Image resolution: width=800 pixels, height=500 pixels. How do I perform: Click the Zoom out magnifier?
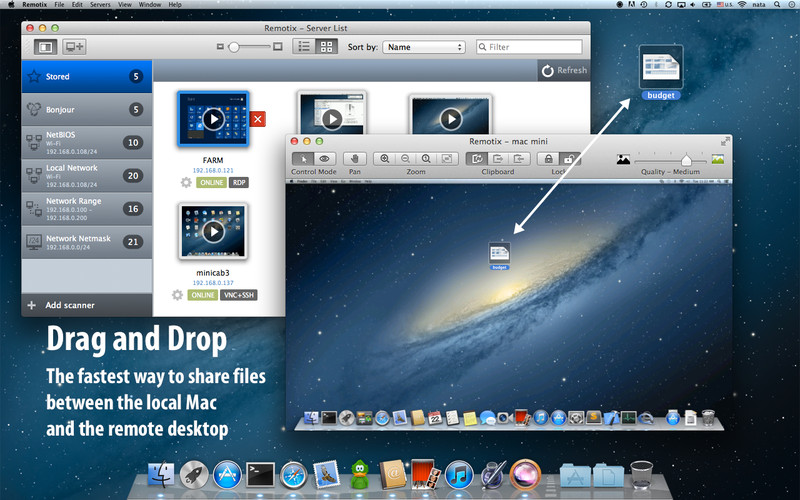(406, 159)
